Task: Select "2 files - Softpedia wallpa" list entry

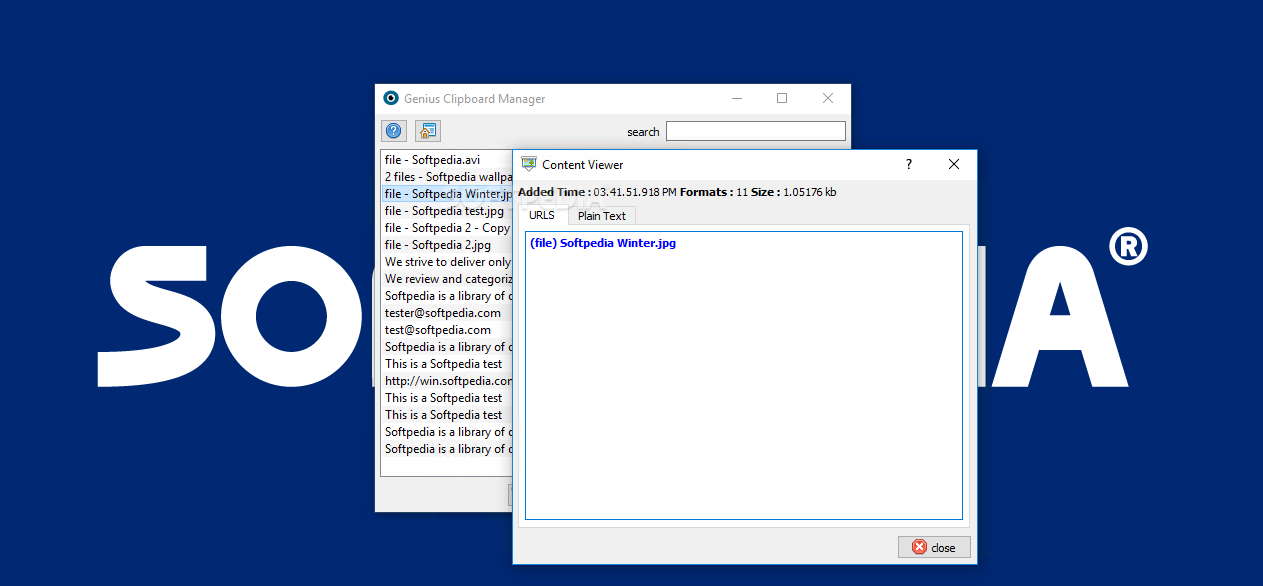Action: click(447, 177)
